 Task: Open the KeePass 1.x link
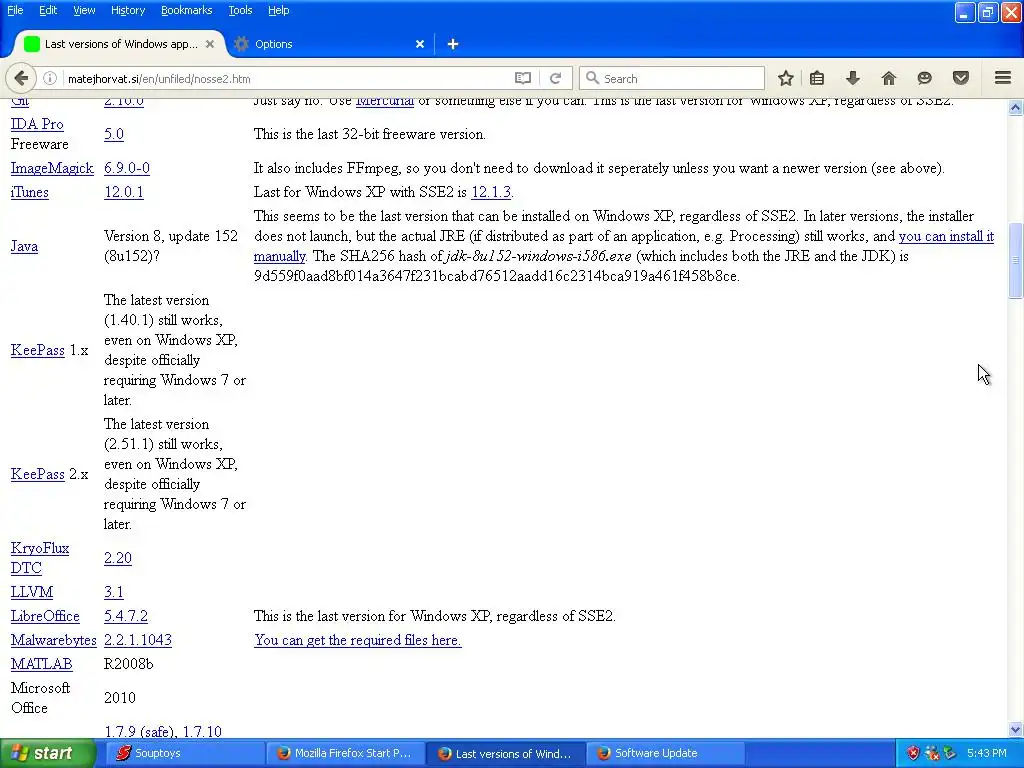(37, 350)
